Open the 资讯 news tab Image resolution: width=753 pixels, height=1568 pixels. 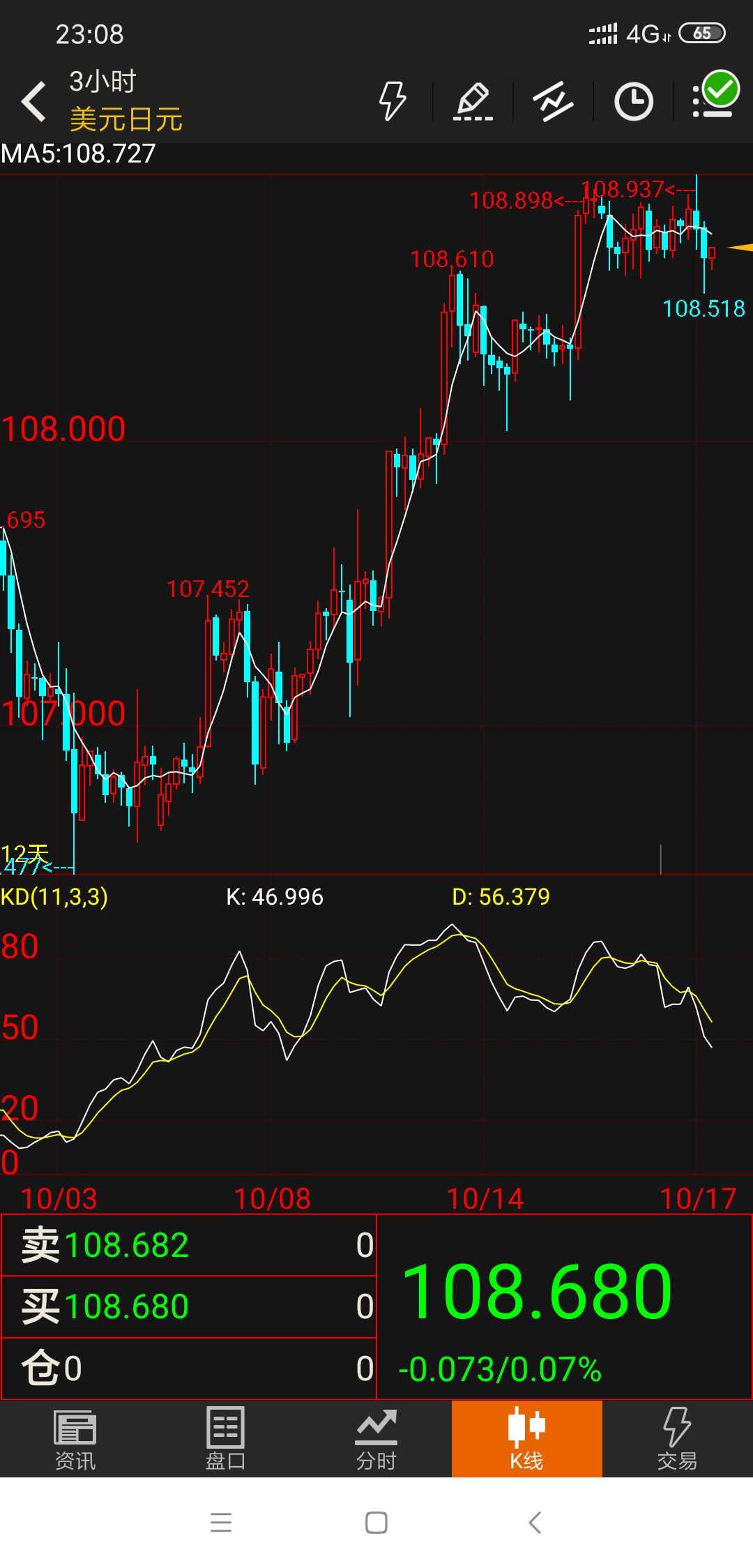click(75, 1439)
